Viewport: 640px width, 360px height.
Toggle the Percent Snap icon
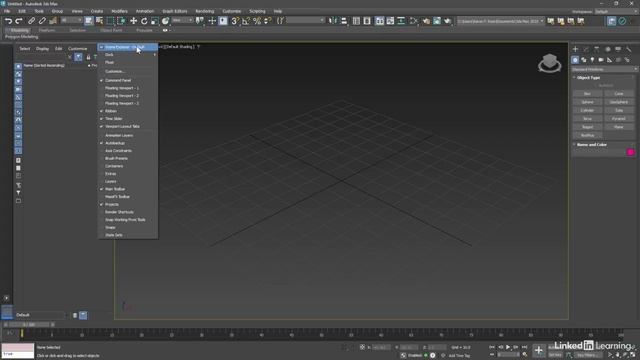point(257,21)
